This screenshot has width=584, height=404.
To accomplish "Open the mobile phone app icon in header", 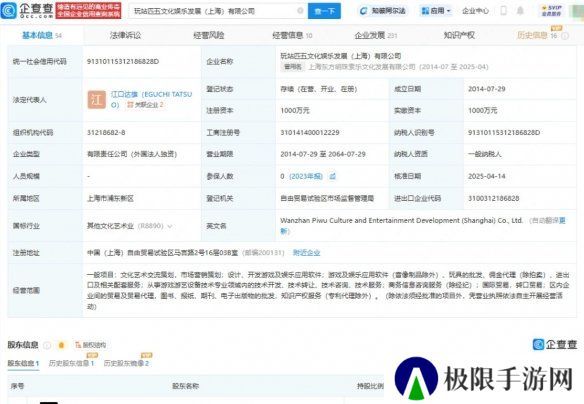I will click(x=504, y=11).
